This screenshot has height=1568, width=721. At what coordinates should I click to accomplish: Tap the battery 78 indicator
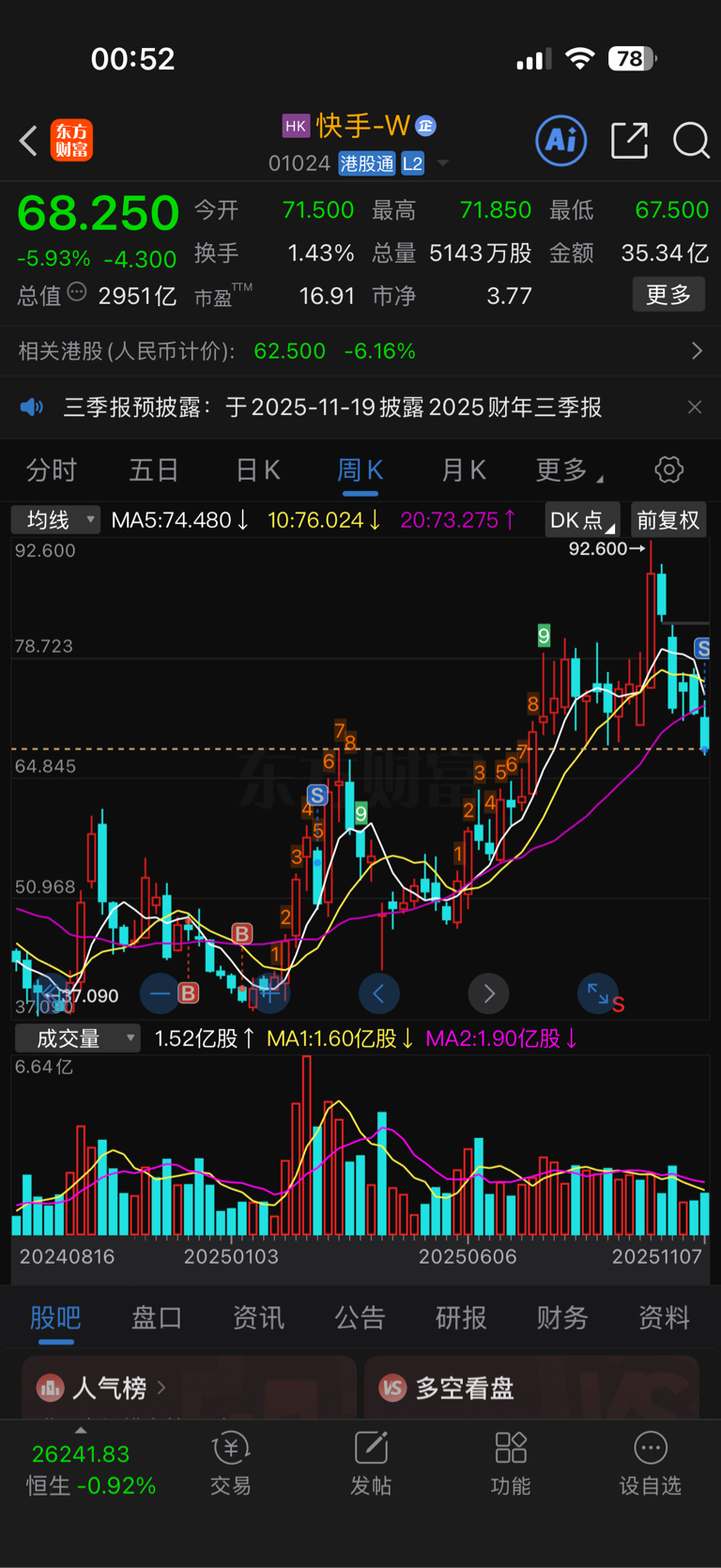tap(632, 59)
